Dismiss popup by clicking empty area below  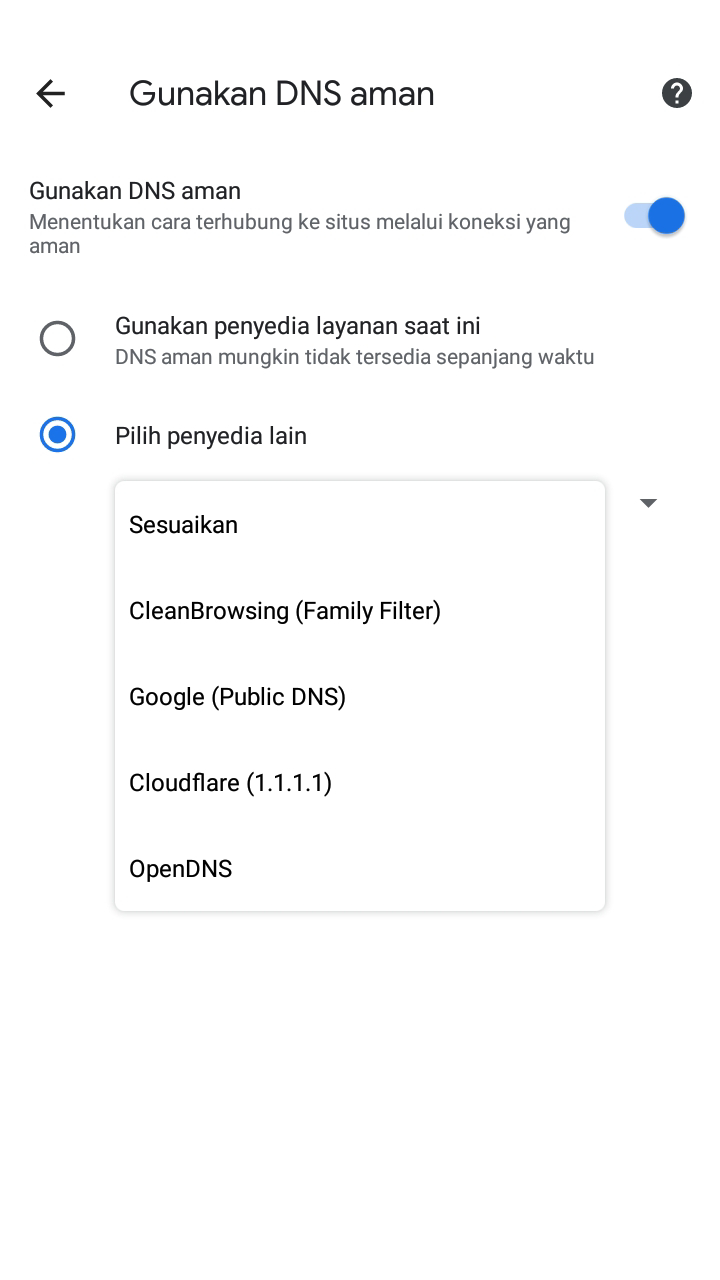[x=360, y=1100]
